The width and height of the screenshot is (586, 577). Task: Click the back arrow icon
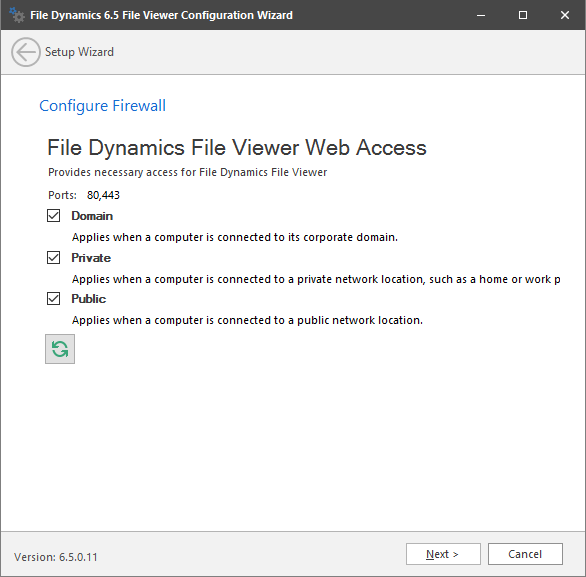tap(25, 52)
